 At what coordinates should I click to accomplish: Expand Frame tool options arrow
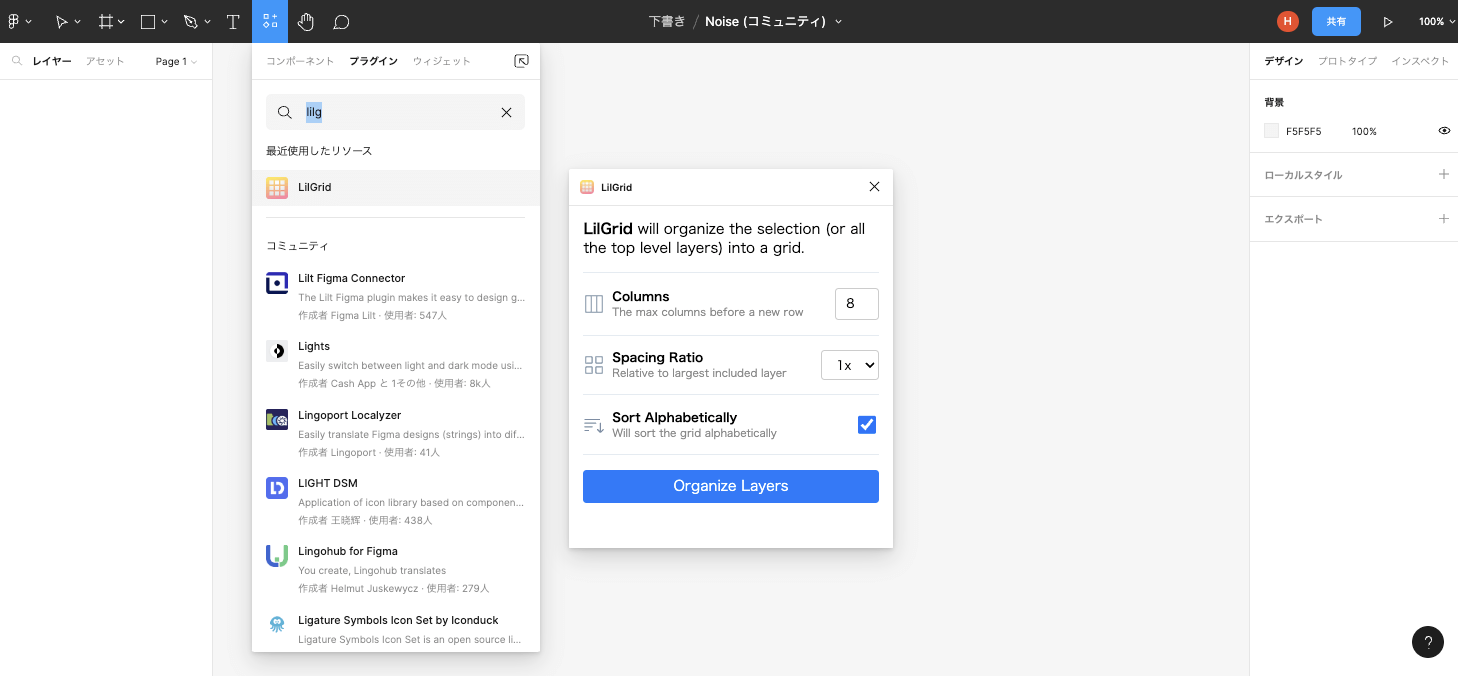tap(121, 22)
